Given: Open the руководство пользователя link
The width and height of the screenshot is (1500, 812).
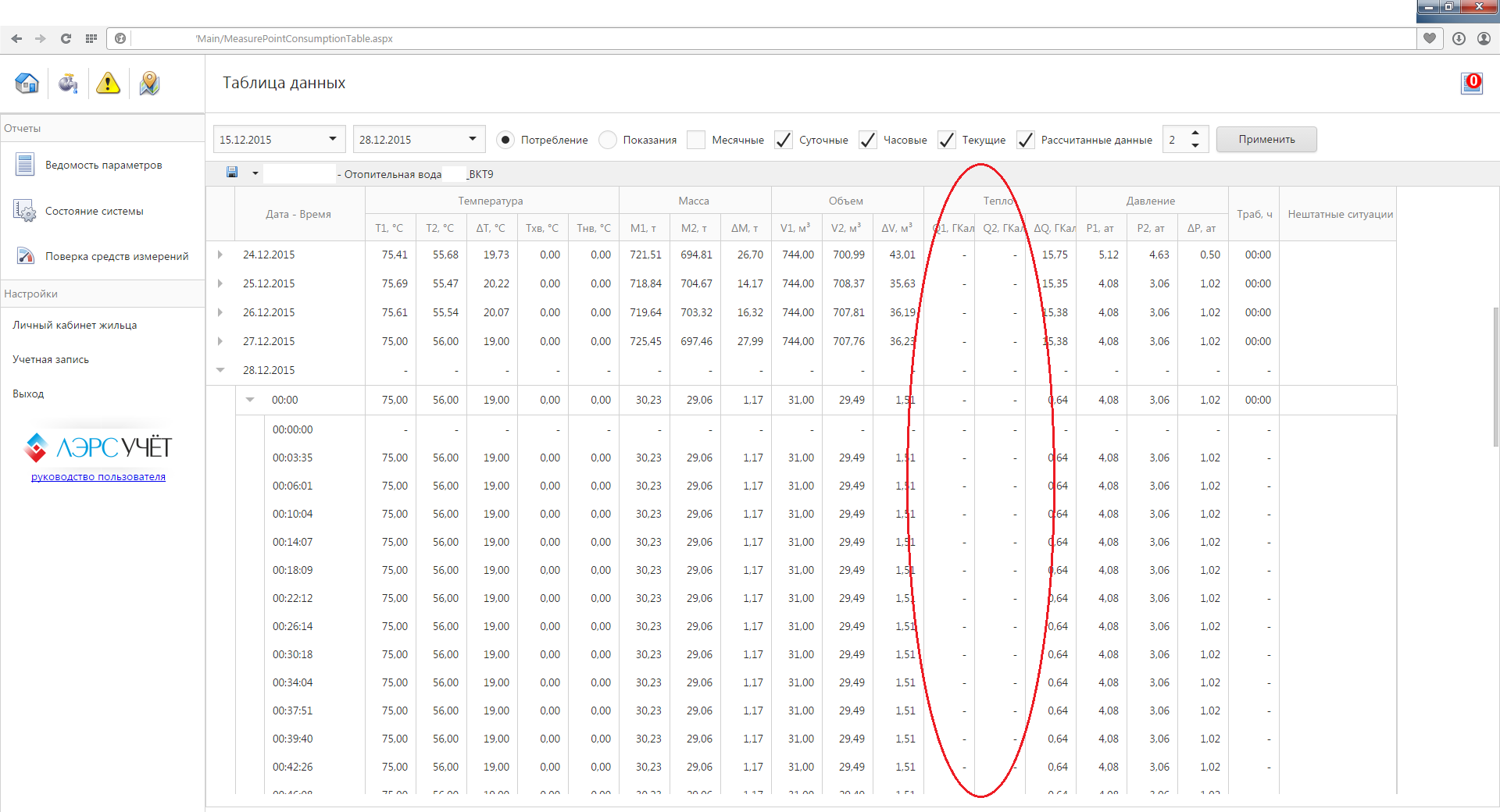Looking at the screenshot, I should click(x=98, y=476).
